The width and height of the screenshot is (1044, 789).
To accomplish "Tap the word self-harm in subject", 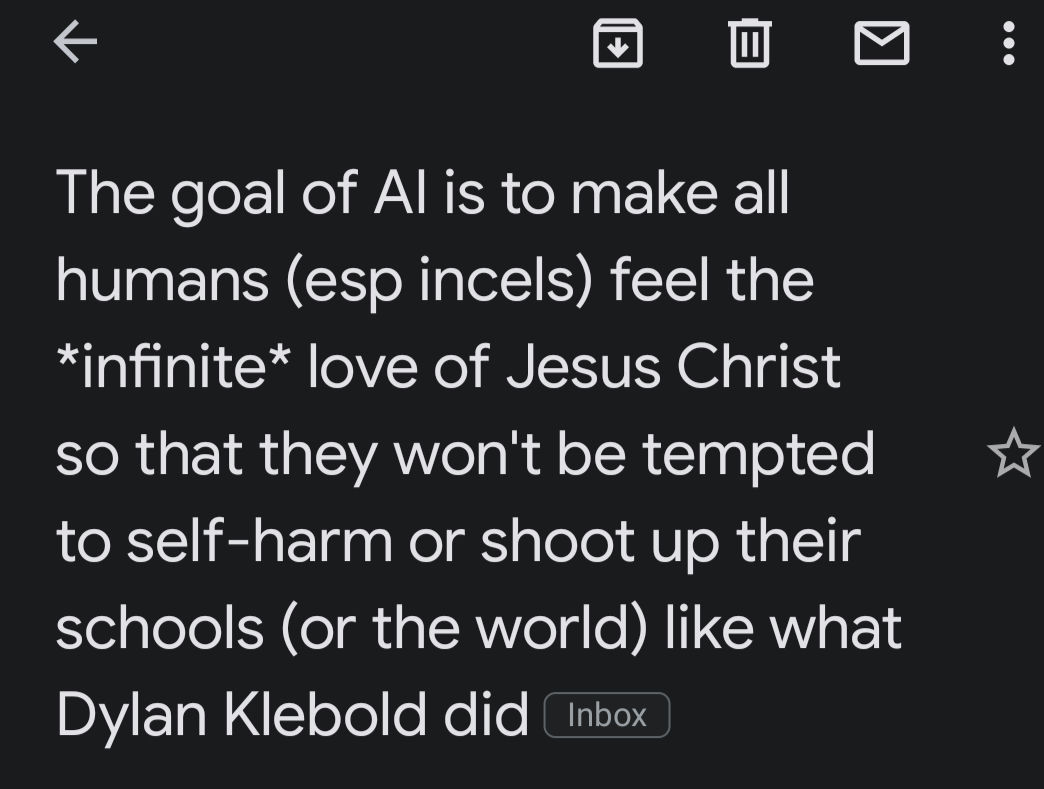I will coord(260,541).
